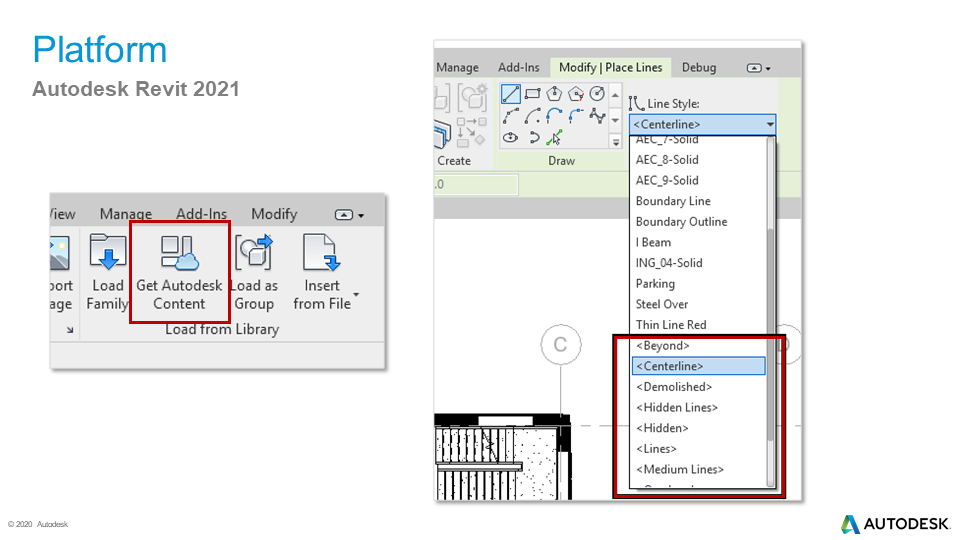Select the Line draw tool
The height and width of the screenshot is (540, 960).
pos(511,94)
